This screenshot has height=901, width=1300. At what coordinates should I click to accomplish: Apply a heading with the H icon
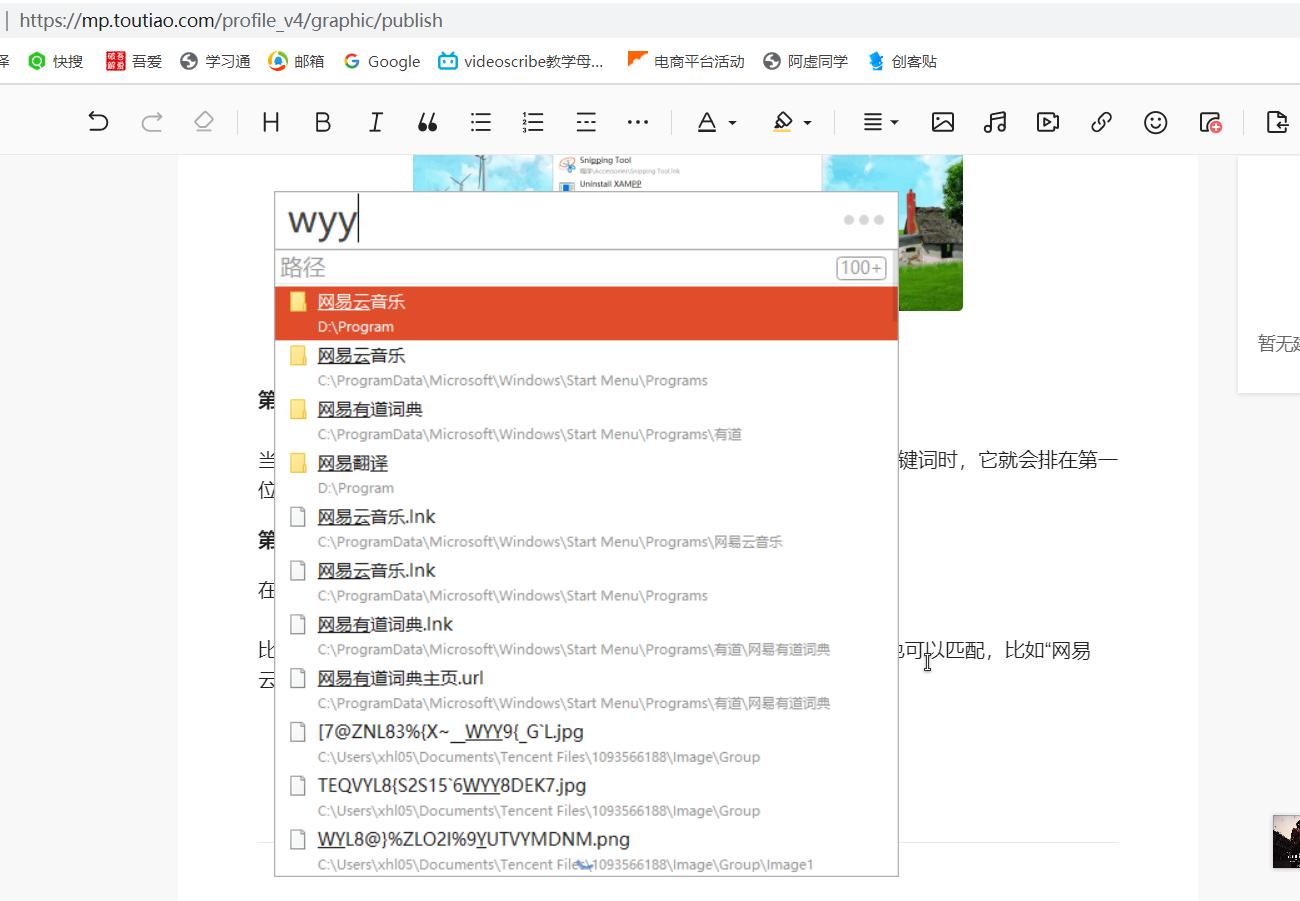[x=269, y=121]
